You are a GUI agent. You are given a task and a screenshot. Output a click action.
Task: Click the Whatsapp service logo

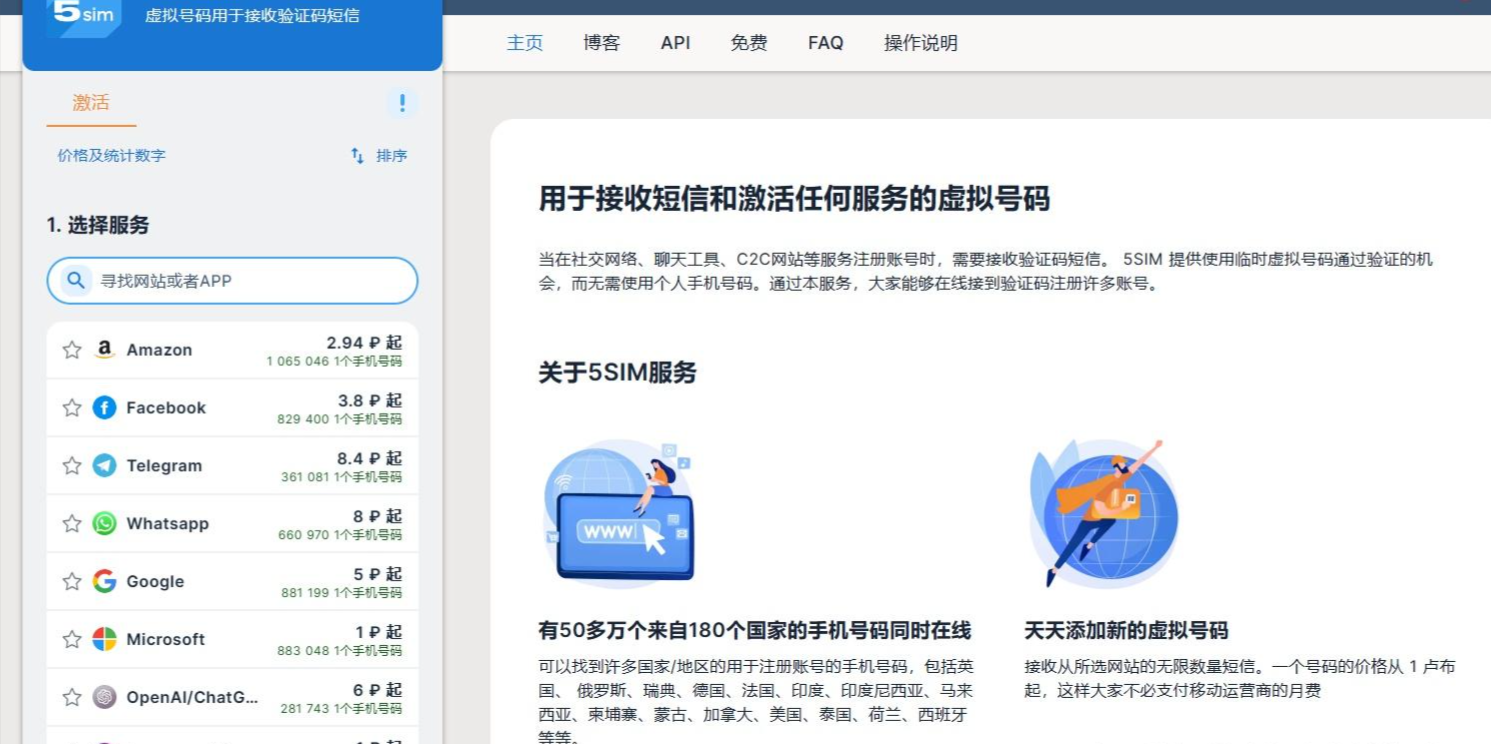click(104, 524)
